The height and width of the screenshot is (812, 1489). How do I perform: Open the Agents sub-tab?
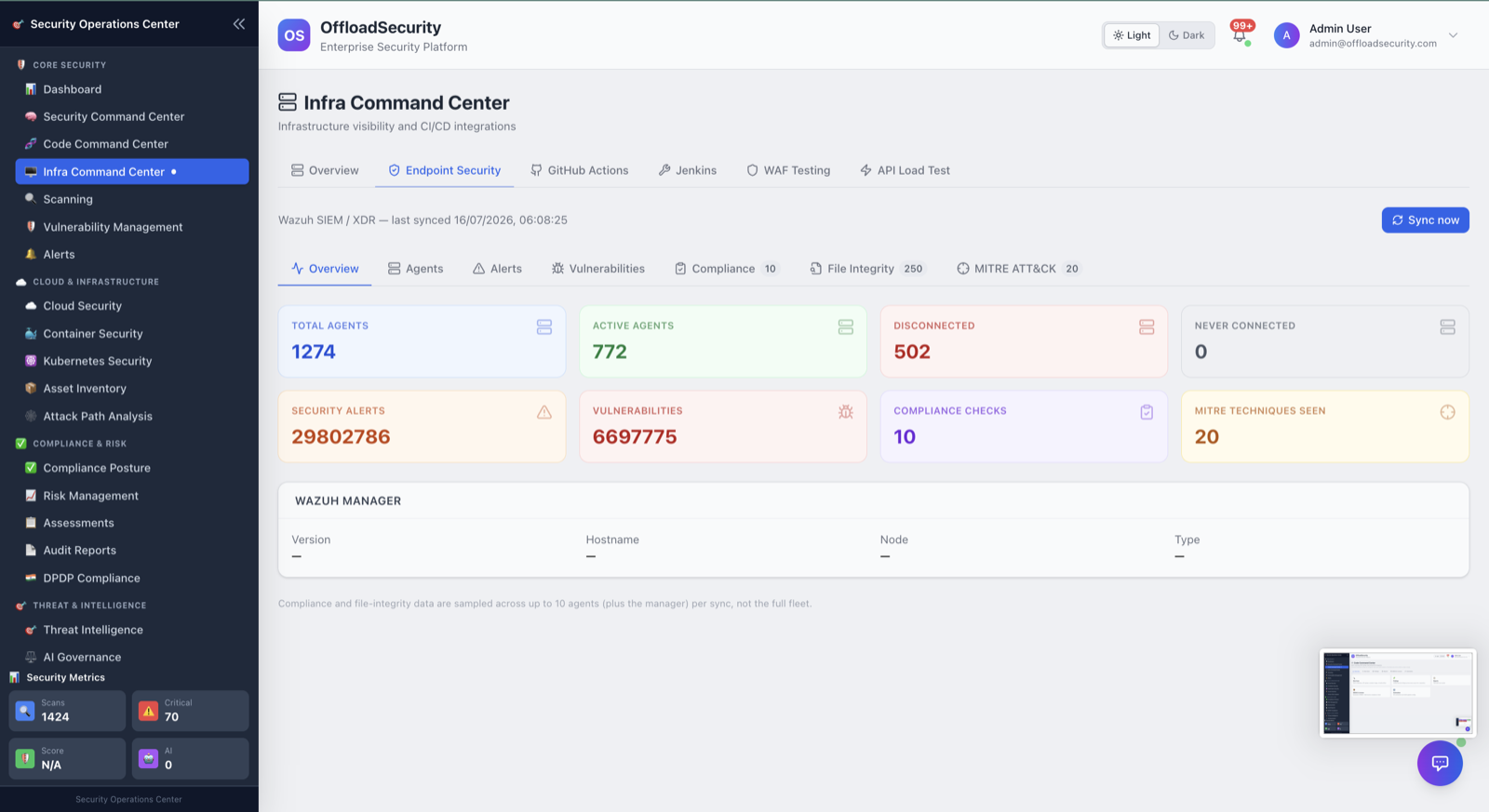[x=415, y=269]
